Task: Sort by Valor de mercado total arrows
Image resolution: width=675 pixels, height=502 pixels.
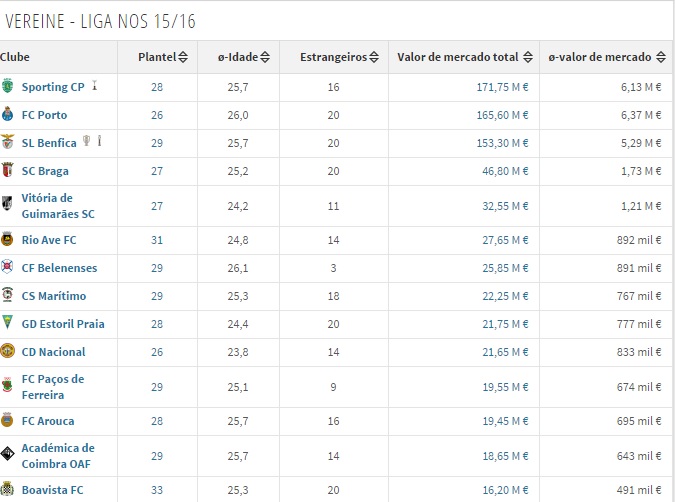Action: point(528,57)
